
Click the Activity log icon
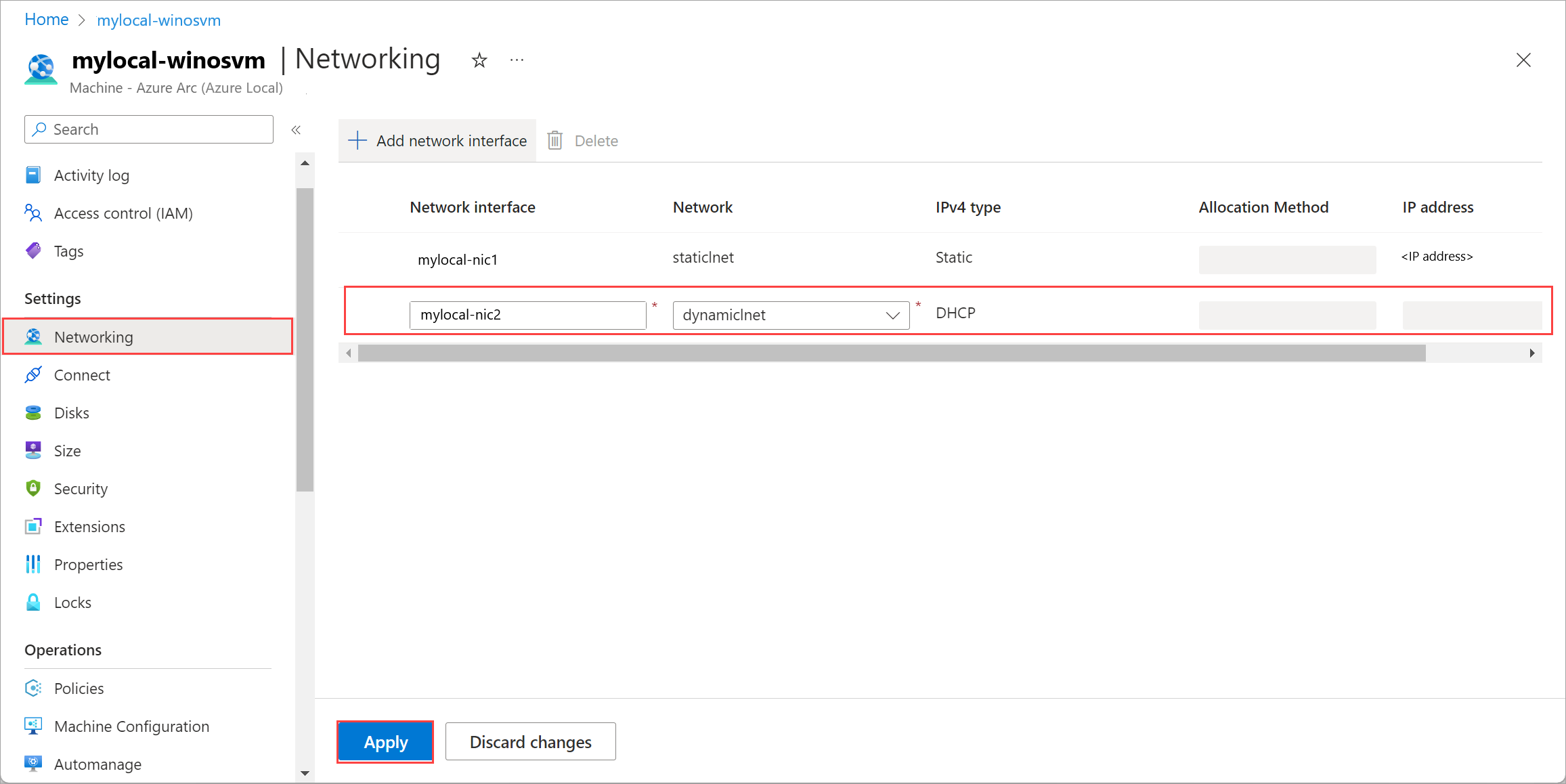tap(33, 175)
